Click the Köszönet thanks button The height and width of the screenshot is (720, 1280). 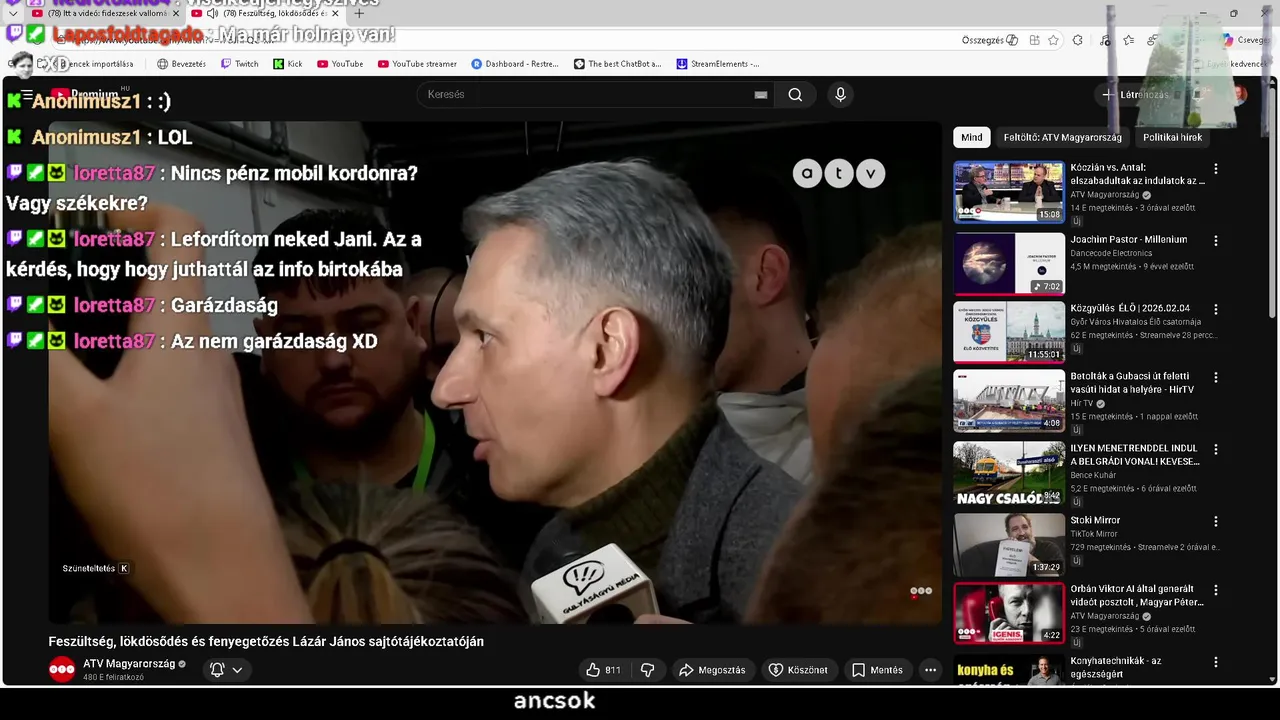click(x=798, y=670)
